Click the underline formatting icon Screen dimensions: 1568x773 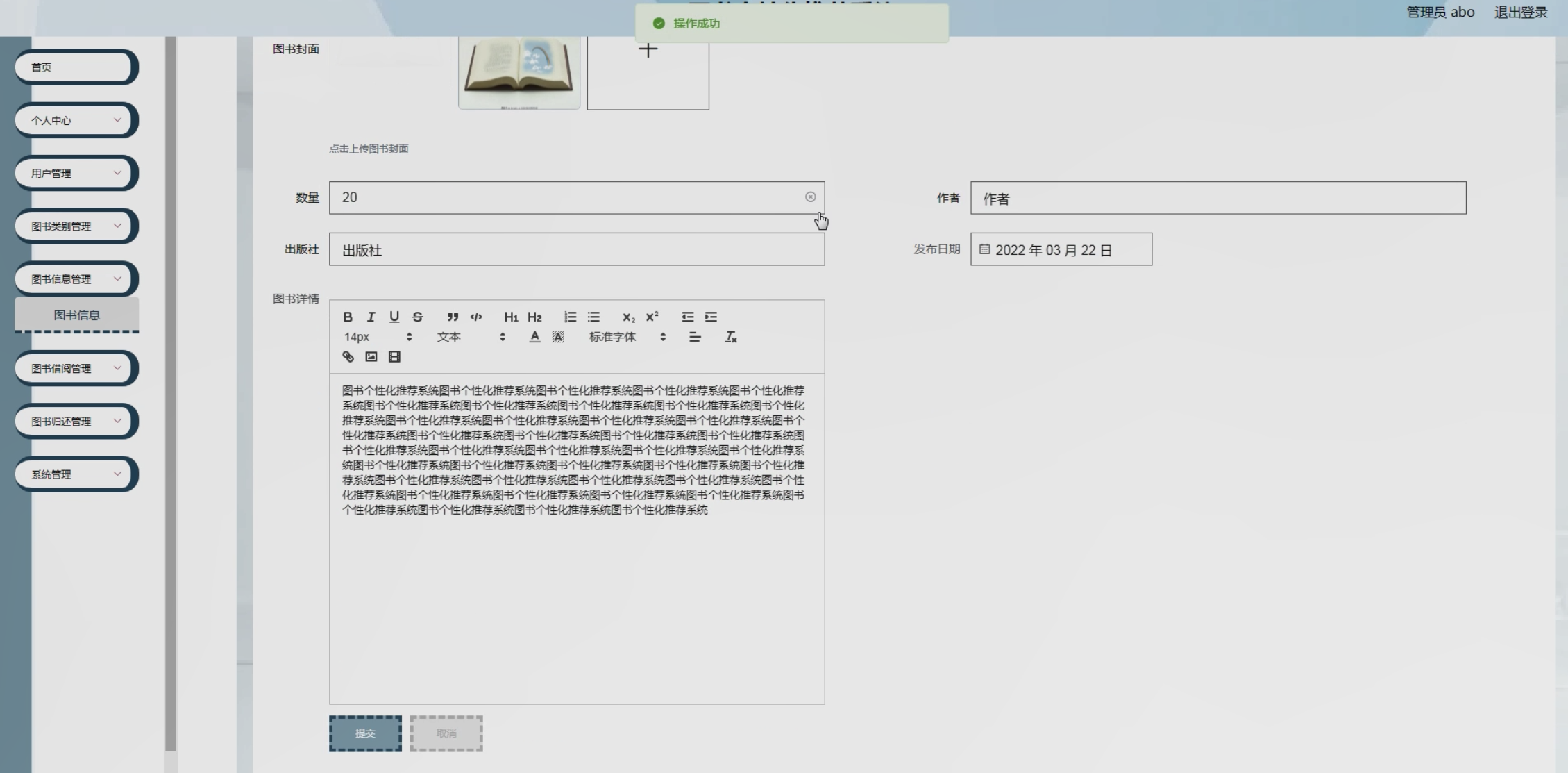(x=394, y=317)
